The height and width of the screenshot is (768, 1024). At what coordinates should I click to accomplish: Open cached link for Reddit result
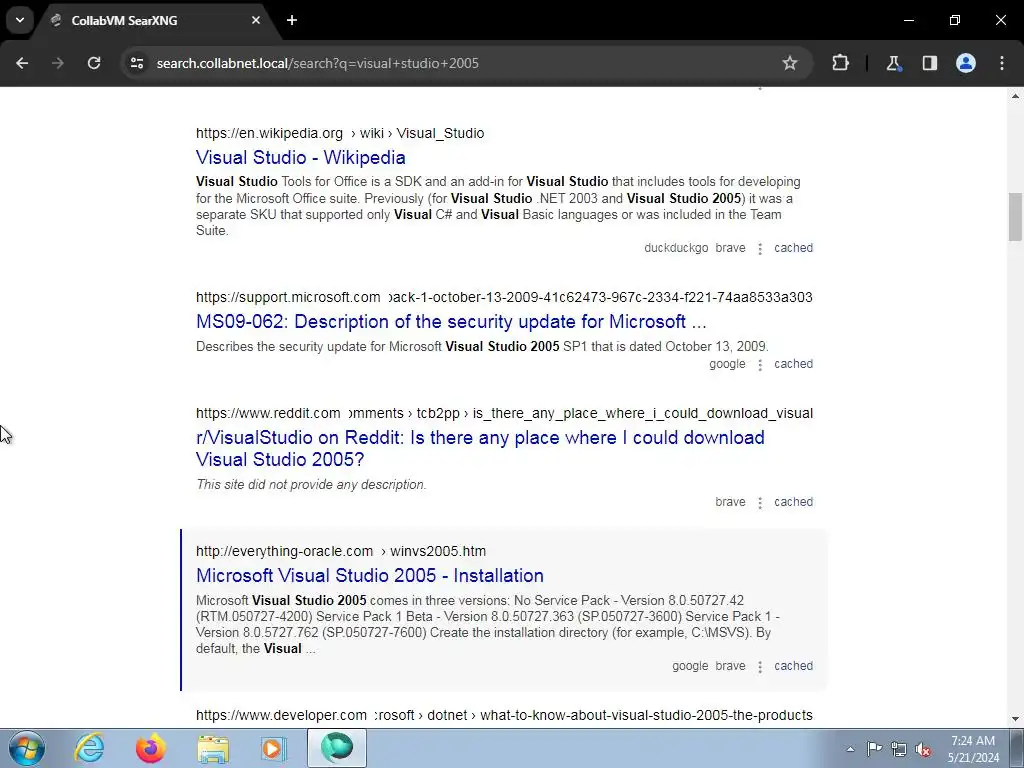coord(793,502)
